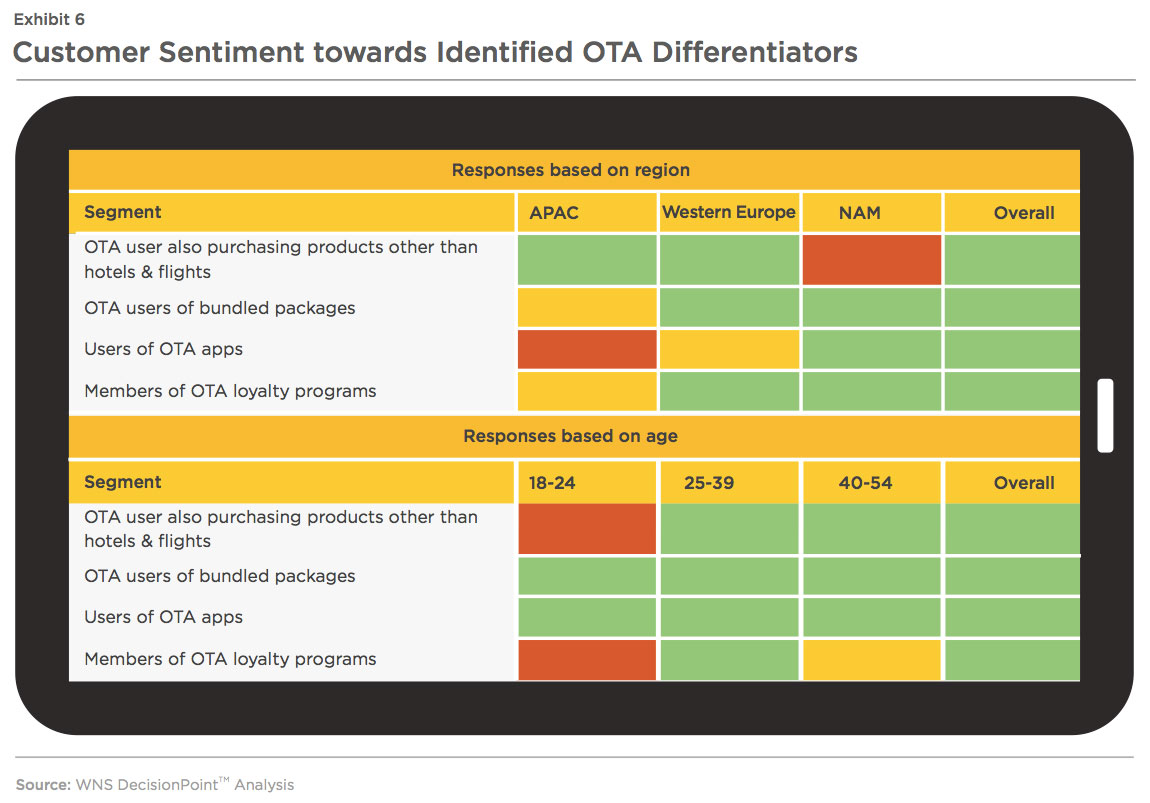Click region table row "OTA users of bundled packages"

coord(574,307)
